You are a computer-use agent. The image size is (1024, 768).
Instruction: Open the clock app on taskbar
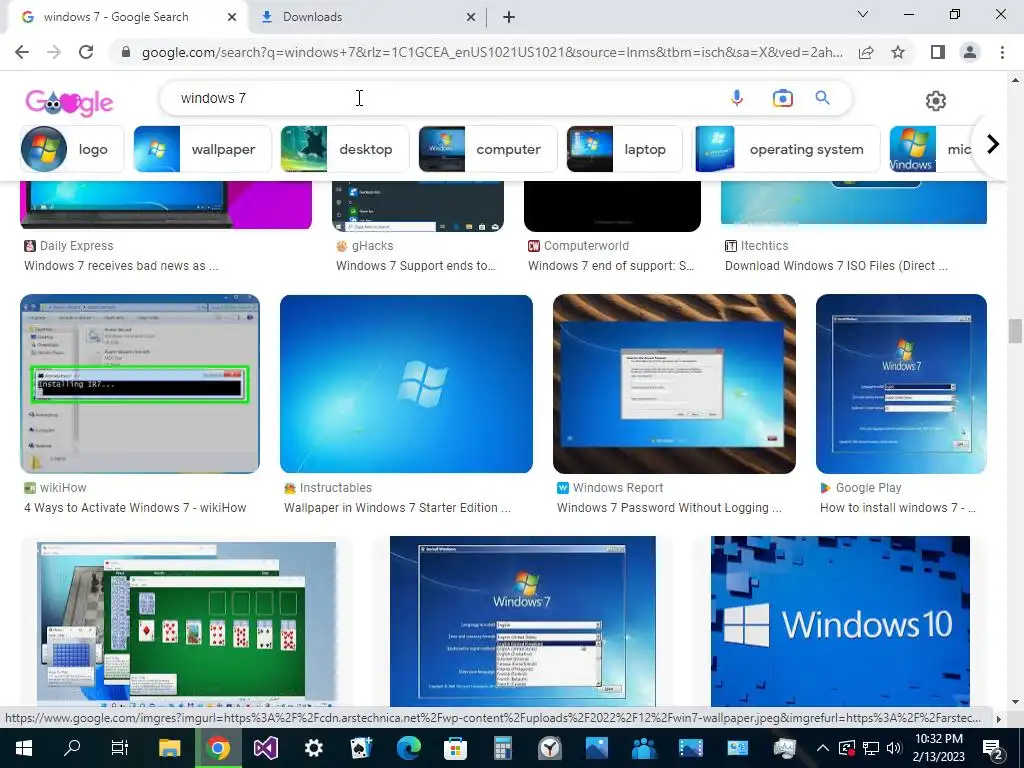[550, 748]
